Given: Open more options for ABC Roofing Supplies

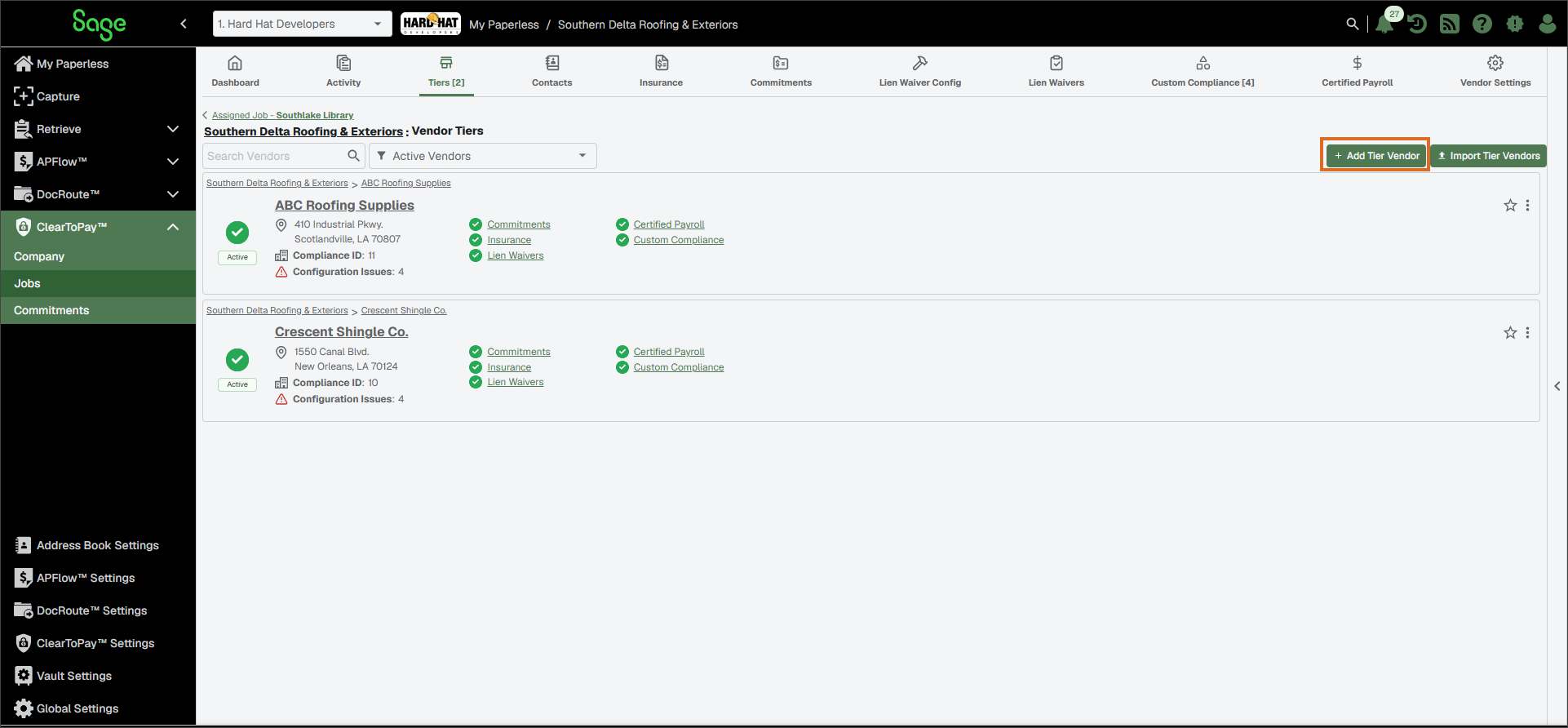Looking at the screenshot, I should [x=1527, y=206].
